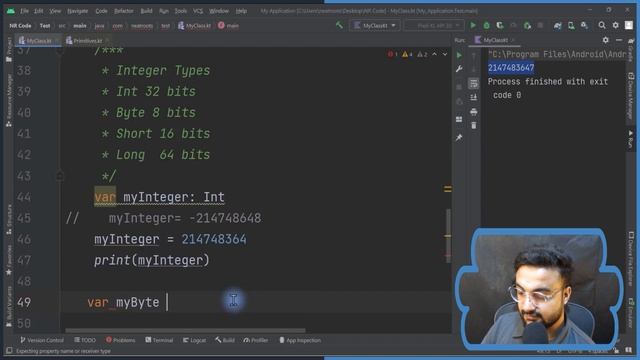Open the Refactor menu
Image resolution: width=640 pixels, height=360 pixels.
pyautogui.click(x=124, y=11)
